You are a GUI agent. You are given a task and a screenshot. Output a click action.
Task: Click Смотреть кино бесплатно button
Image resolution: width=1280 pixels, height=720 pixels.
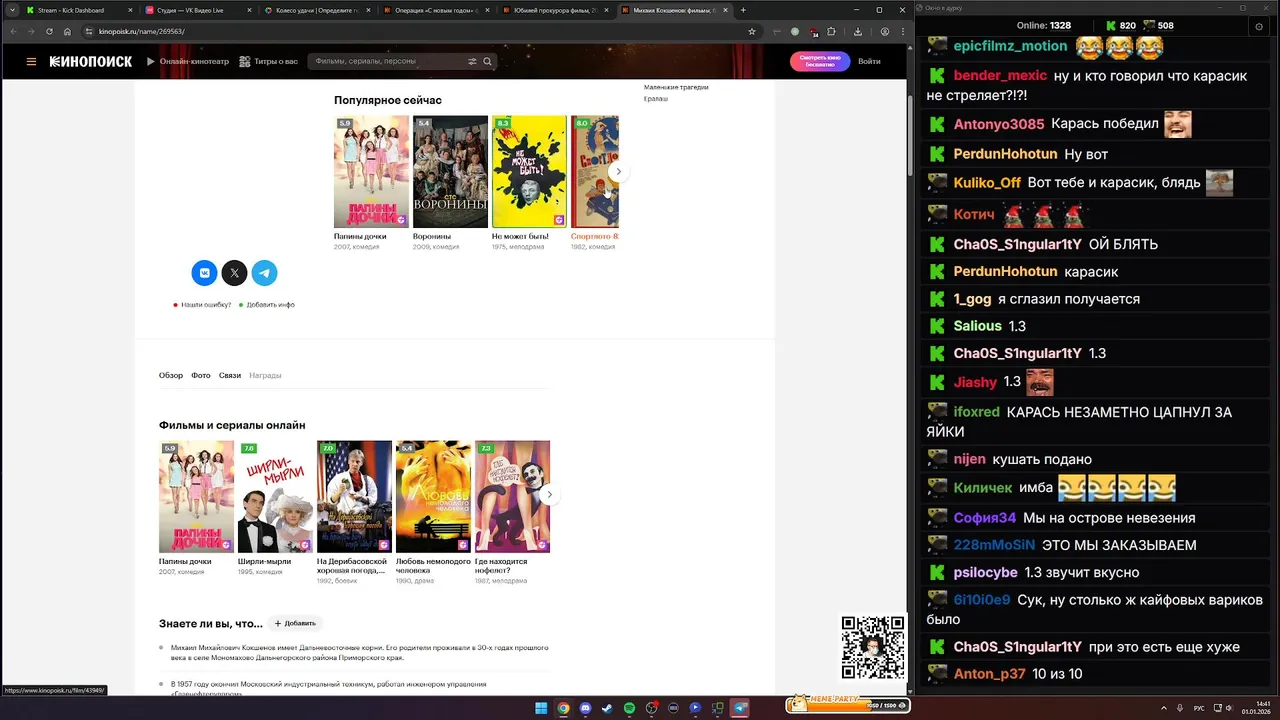820,61
